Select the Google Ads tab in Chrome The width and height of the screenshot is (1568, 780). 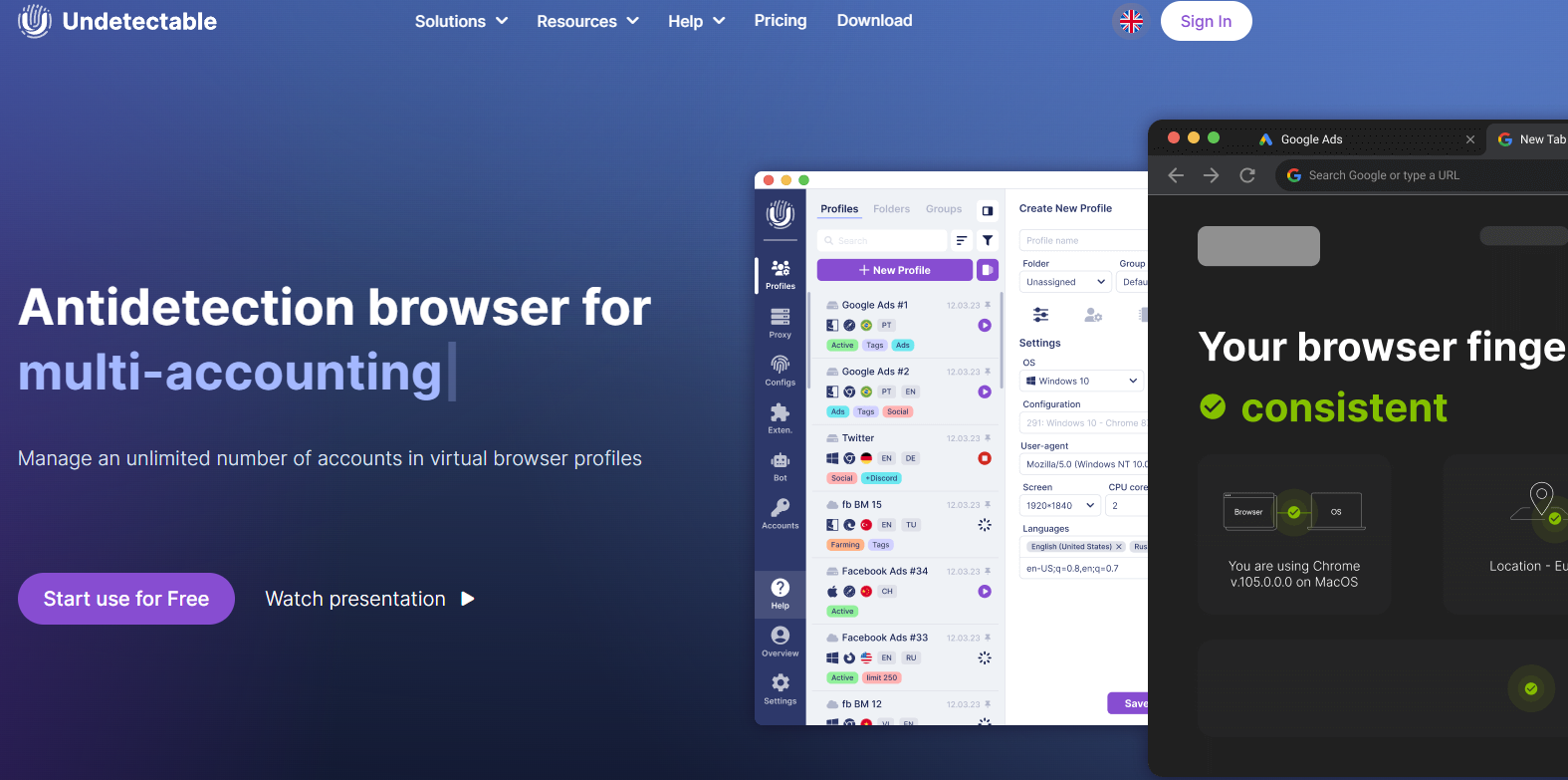(x=1364, y=139)
